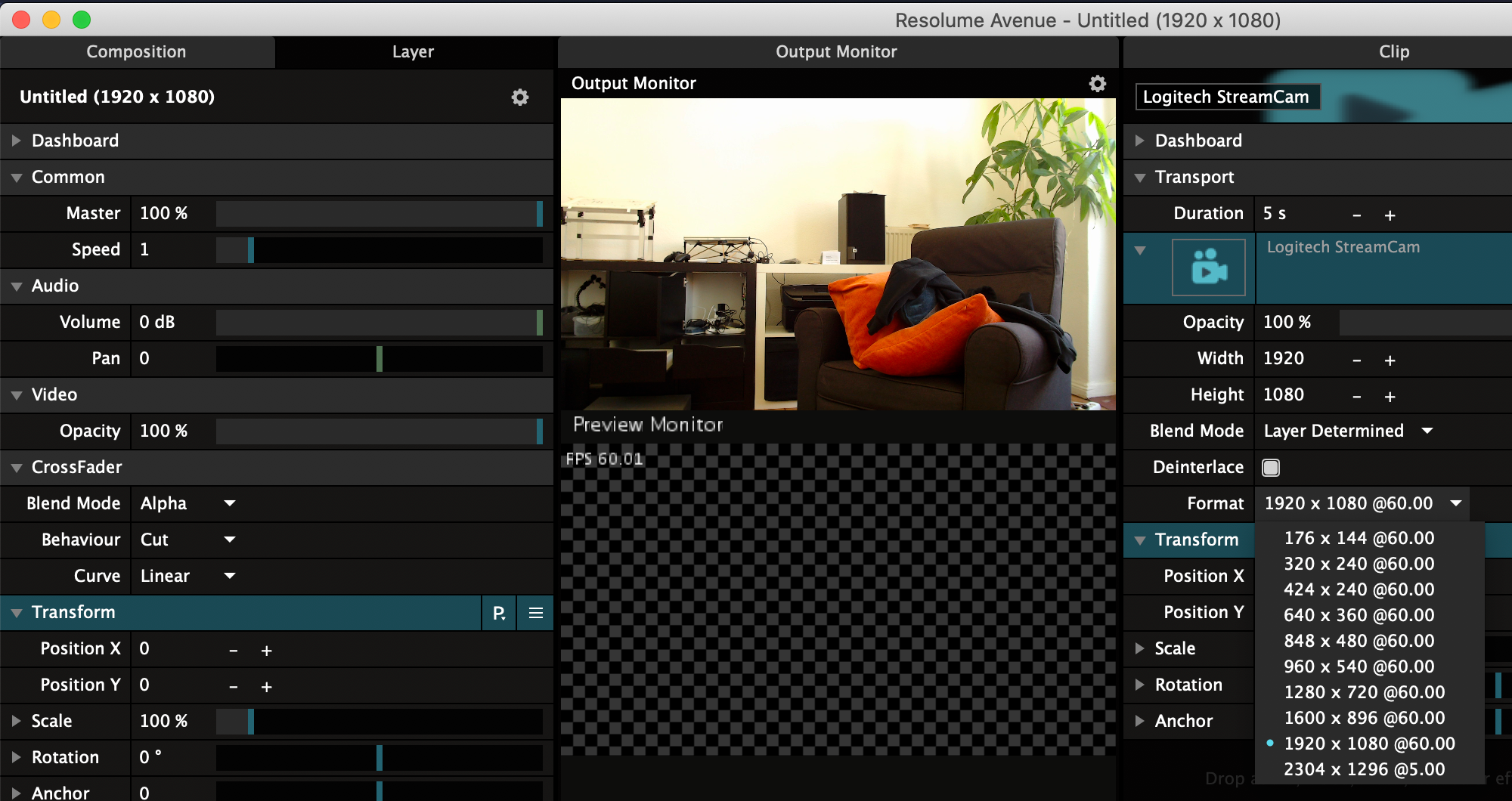The height and width of the screenshot is (801, 1512).
Task: Open composition settings gear icon
Action: click(519, 97)
